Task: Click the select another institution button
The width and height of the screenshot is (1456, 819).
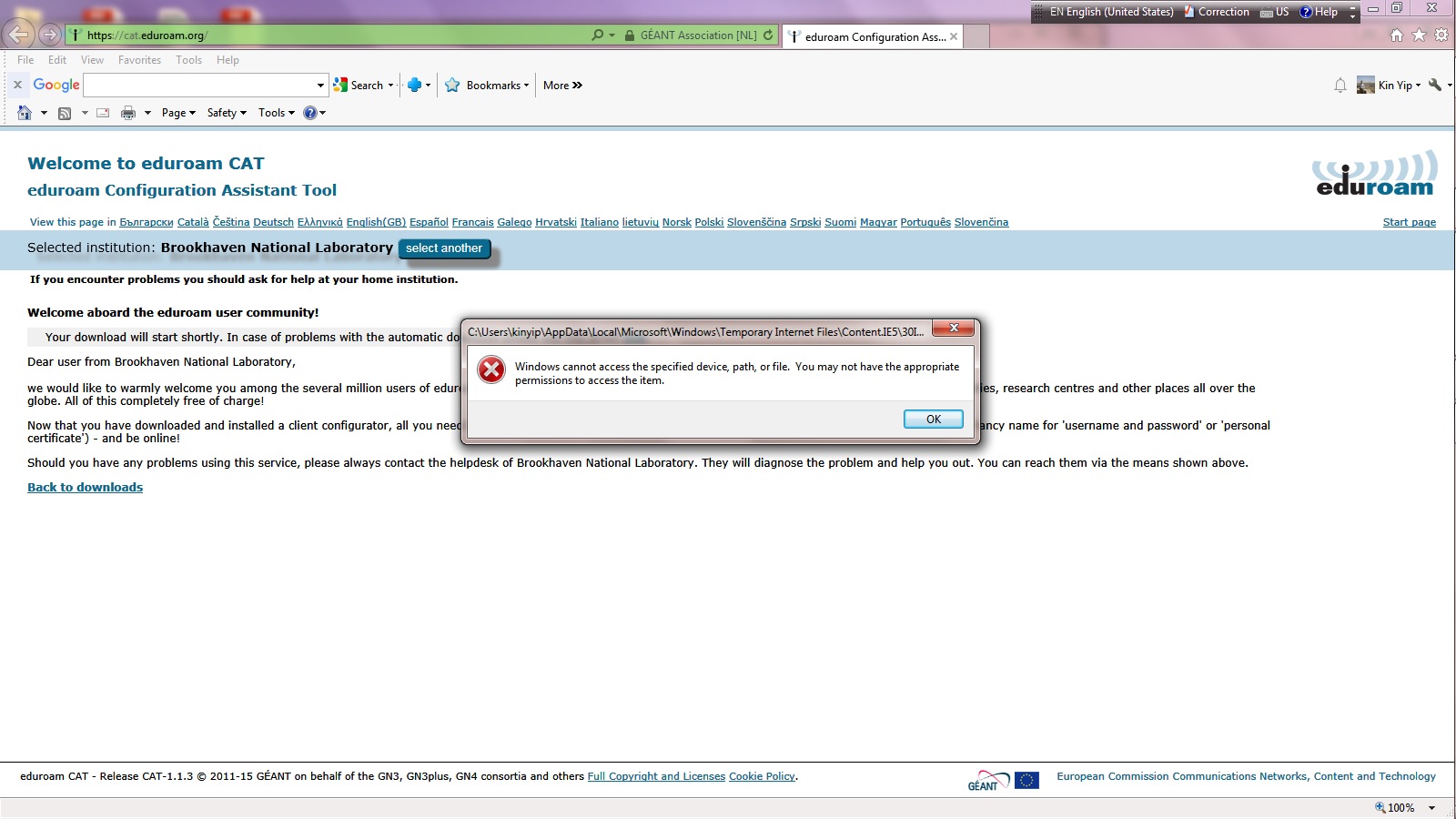Action: tap(444, 248)
